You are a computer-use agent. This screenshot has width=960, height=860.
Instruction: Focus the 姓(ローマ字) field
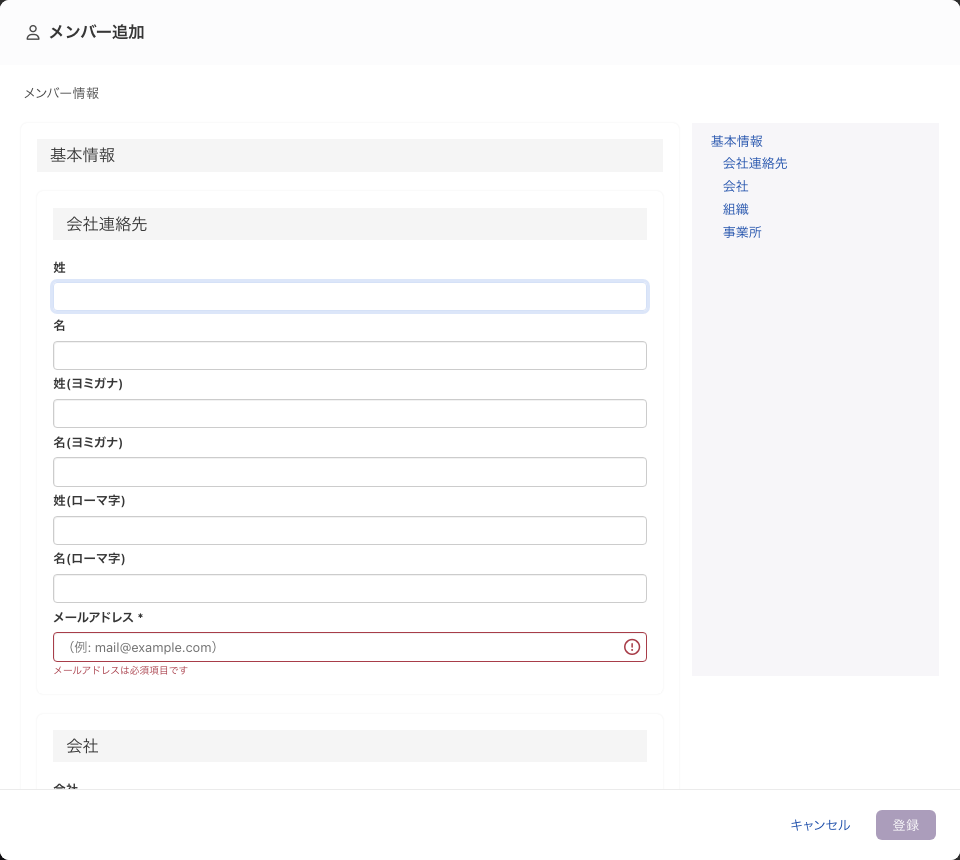tap(350, 531)
